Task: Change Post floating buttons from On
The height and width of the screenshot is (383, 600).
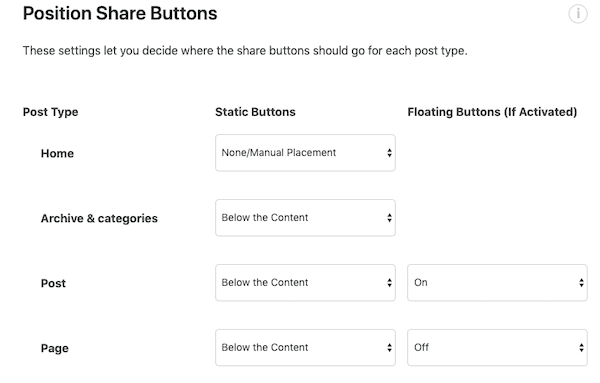Action: click(497, 283)
